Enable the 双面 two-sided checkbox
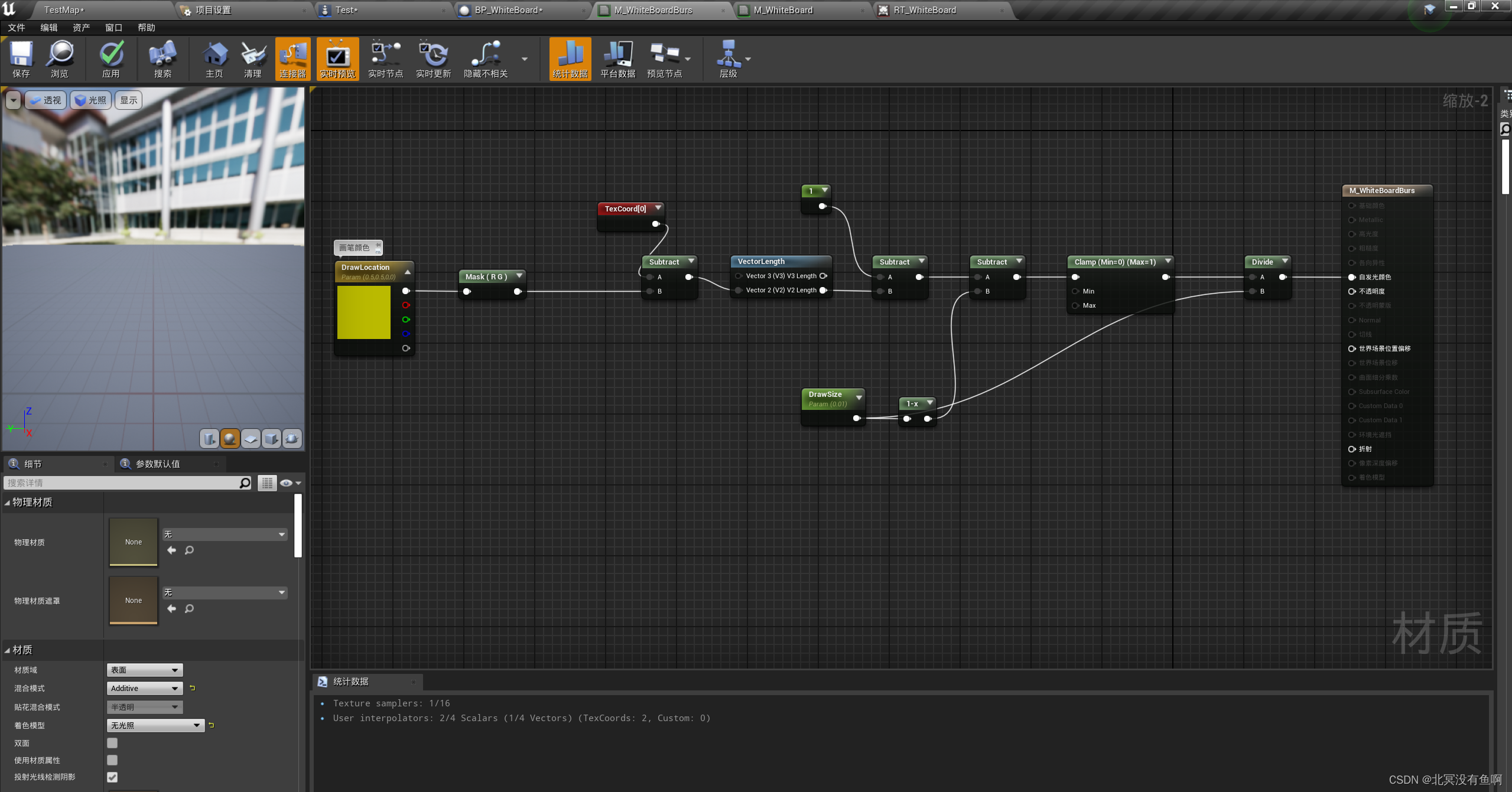 (112, 743)
